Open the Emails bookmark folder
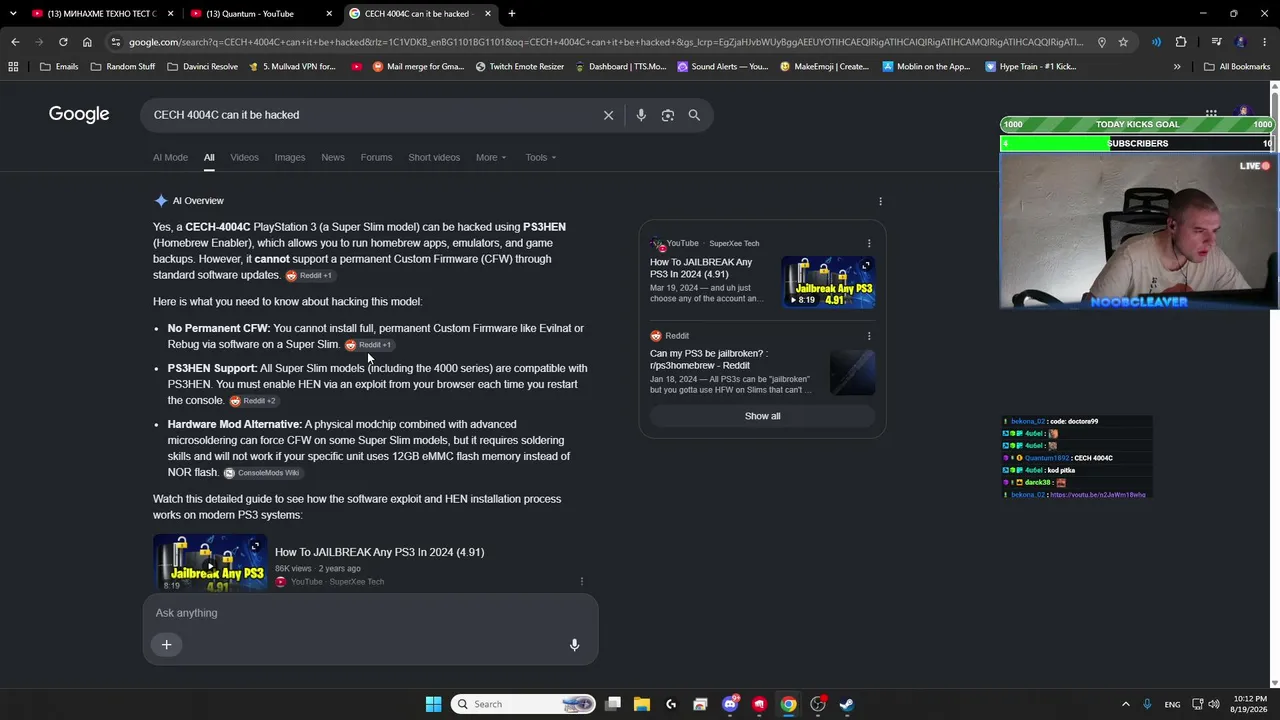Image resolution: width=1280 pixels, height=720 pixels. click(x=59, y=67)
